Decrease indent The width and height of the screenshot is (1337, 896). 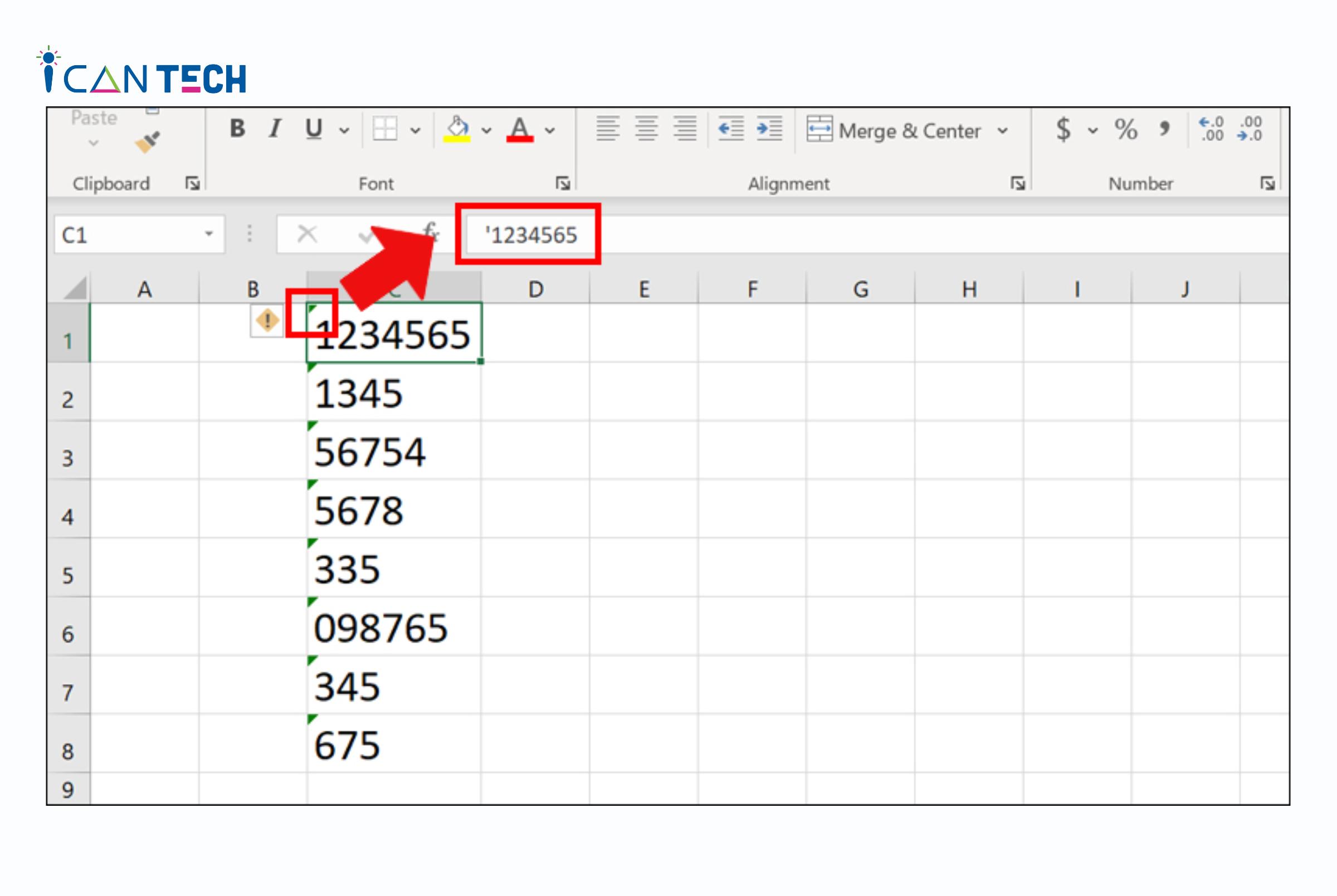coord(730,129)
